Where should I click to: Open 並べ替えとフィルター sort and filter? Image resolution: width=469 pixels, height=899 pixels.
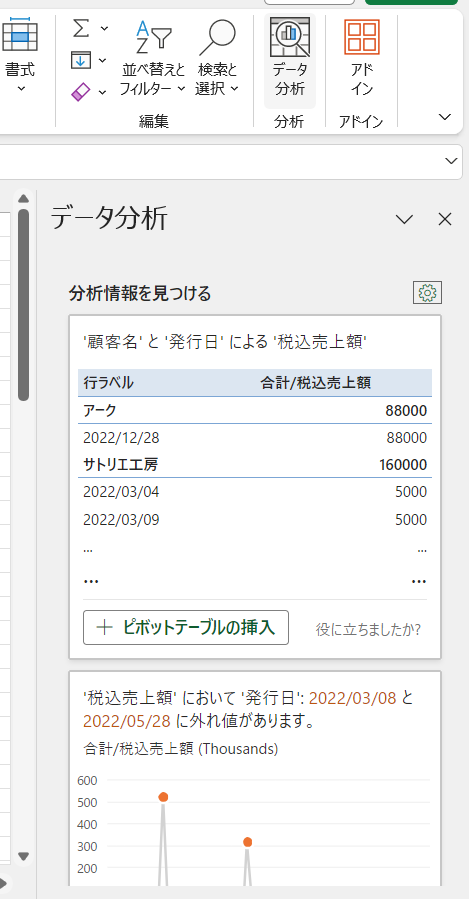pos(153,57)
